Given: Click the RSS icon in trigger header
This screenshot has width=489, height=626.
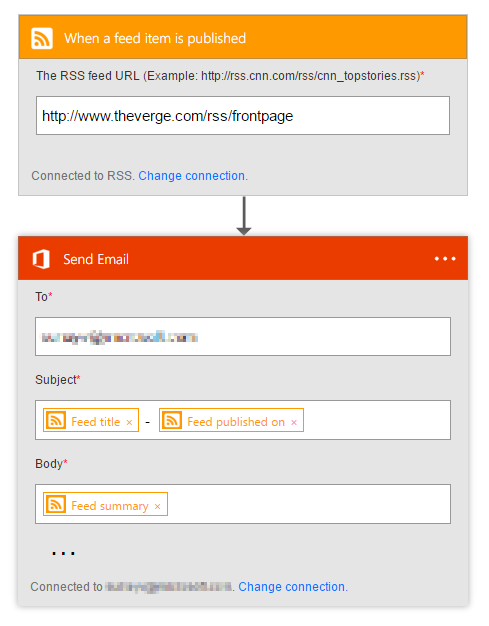Looking at the screenshot, I should point(42,38).
